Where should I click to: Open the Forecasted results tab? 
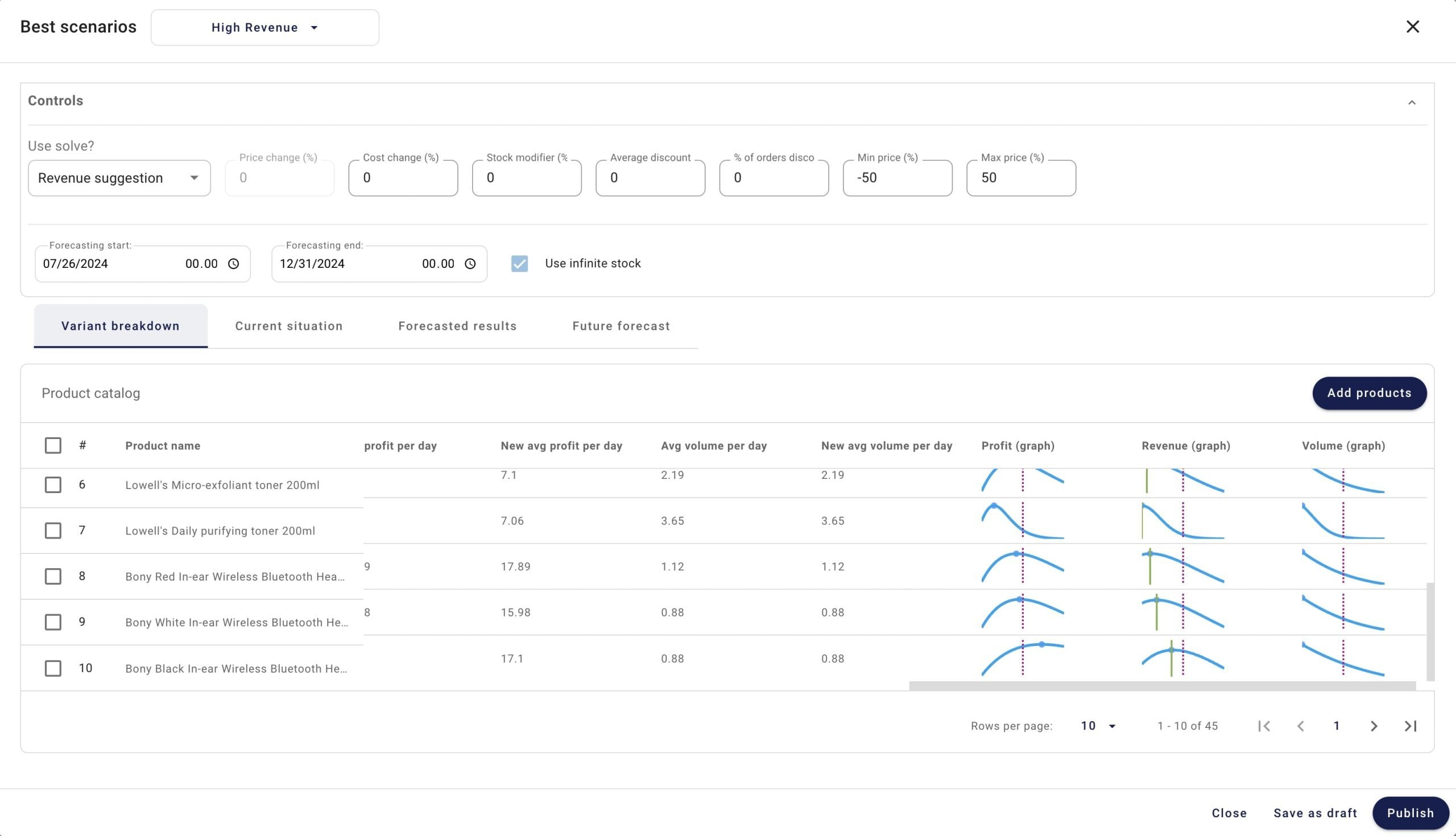click(x=458, y=326)
